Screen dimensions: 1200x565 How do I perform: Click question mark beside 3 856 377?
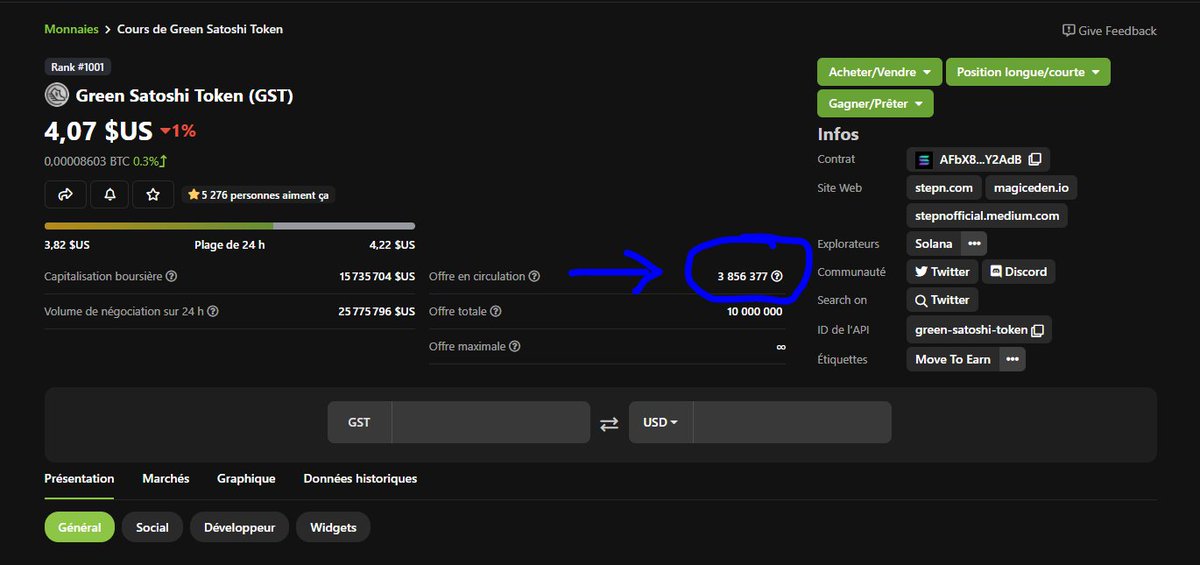click(x=777, y=276)
